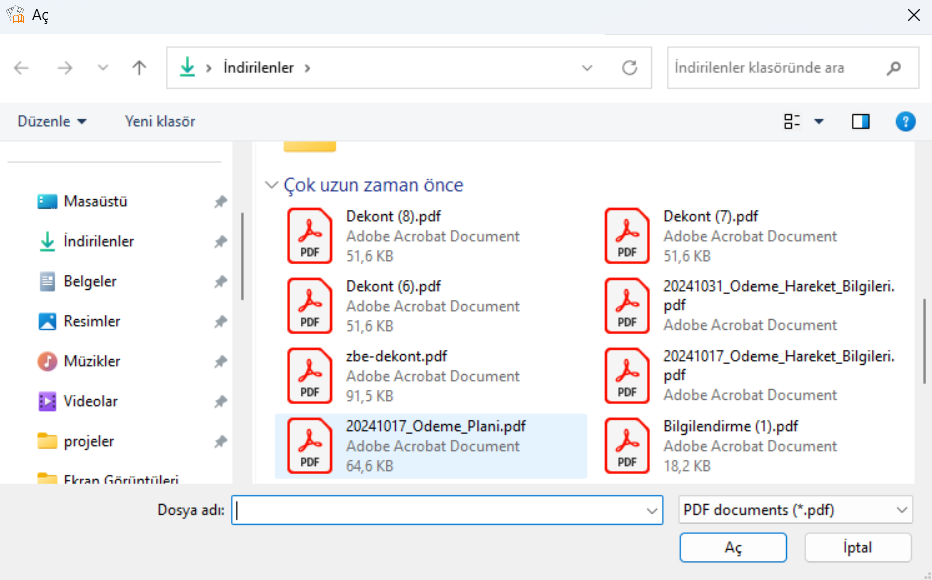Unpin İndirilenler from Quick access
The width and height of the screenshot is (932, 580).
click(219, 241)
